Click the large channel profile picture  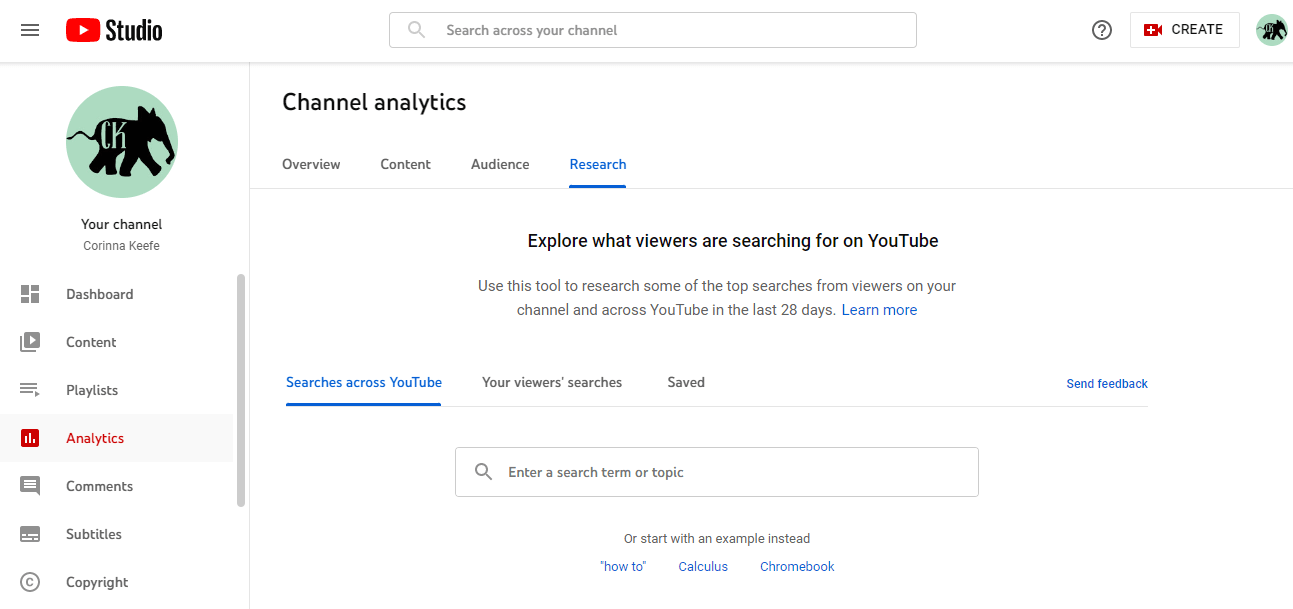pyautogui.click(x=122, y=142)
